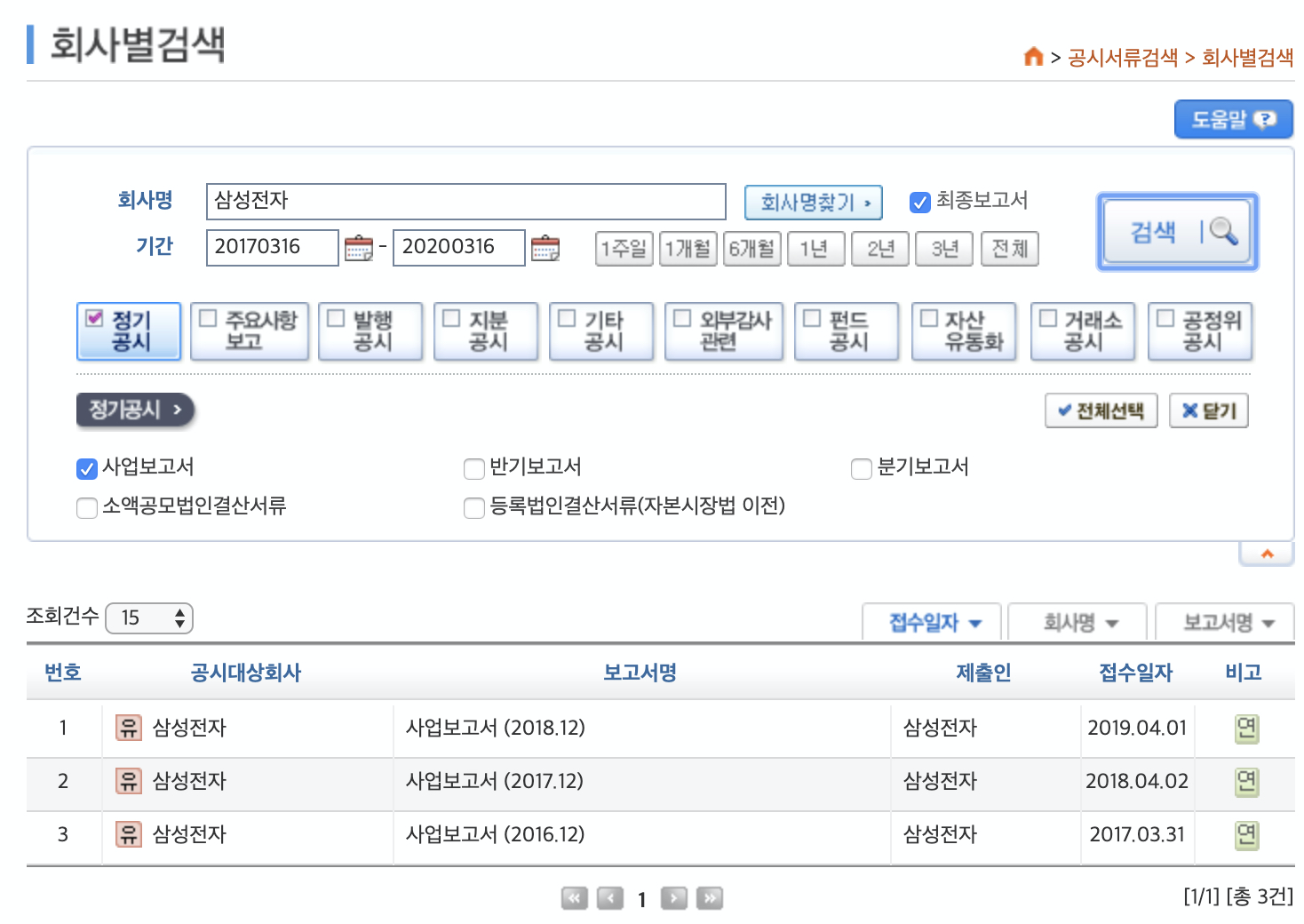Image resolution: width=1304 pixels, height=924 pixels.
Task: Go to the first page of results
Action: 575,898
